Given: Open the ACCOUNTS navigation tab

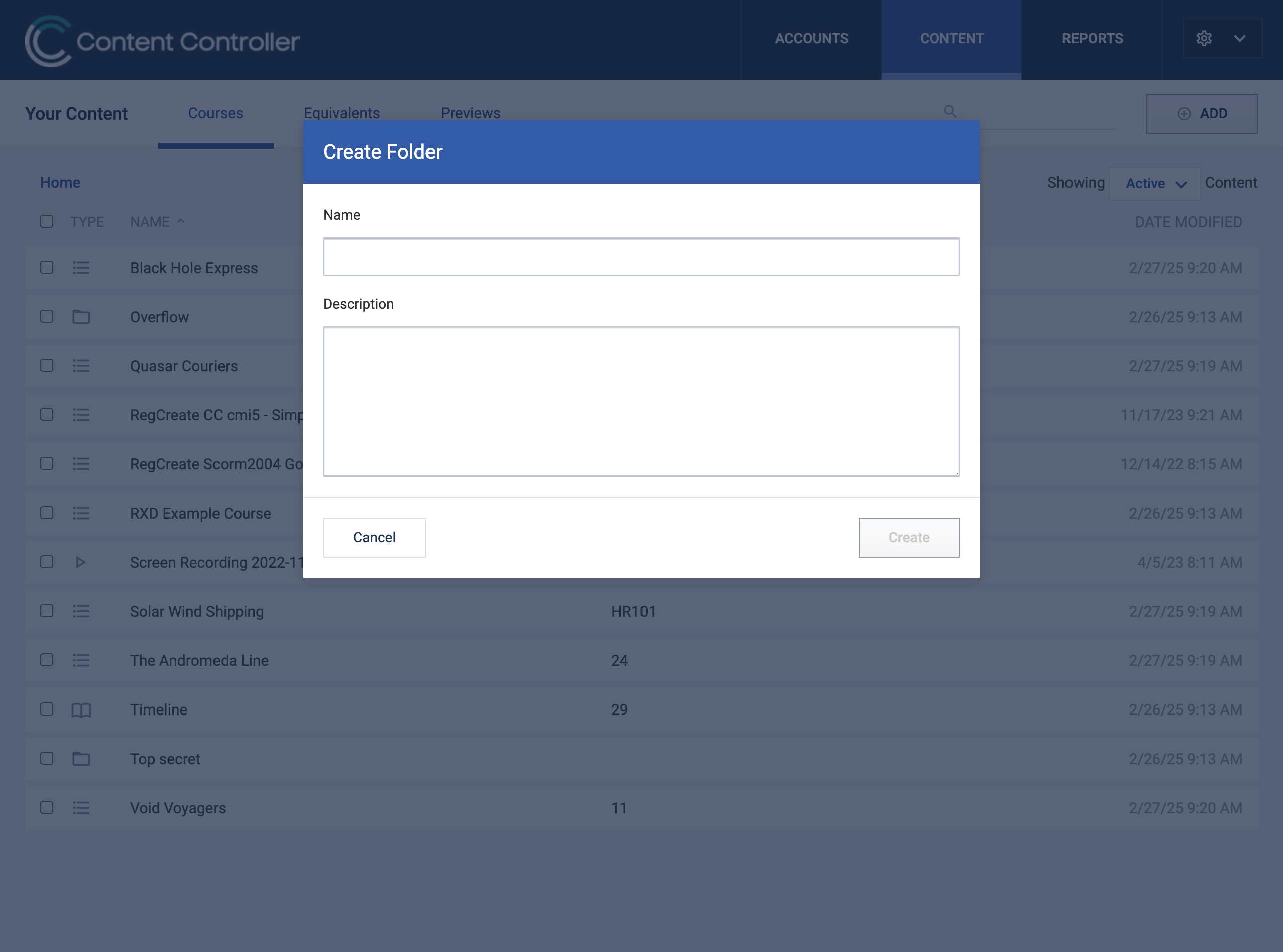Looking at the screenshot, I should click(811, 38).
